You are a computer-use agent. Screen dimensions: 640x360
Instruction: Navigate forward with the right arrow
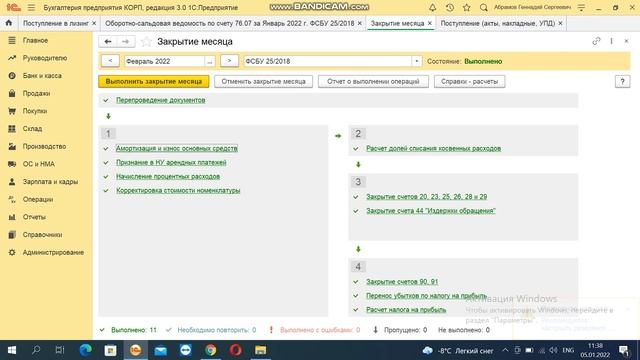[x=125, y=41]
